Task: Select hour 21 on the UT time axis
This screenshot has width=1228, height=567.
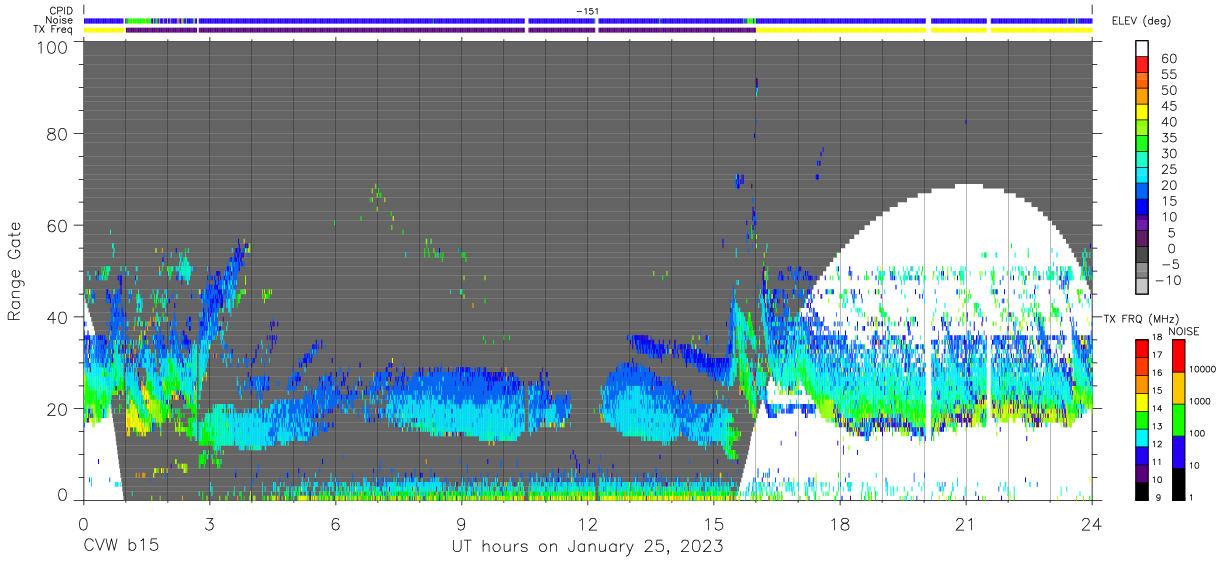Action: point(966,523)
